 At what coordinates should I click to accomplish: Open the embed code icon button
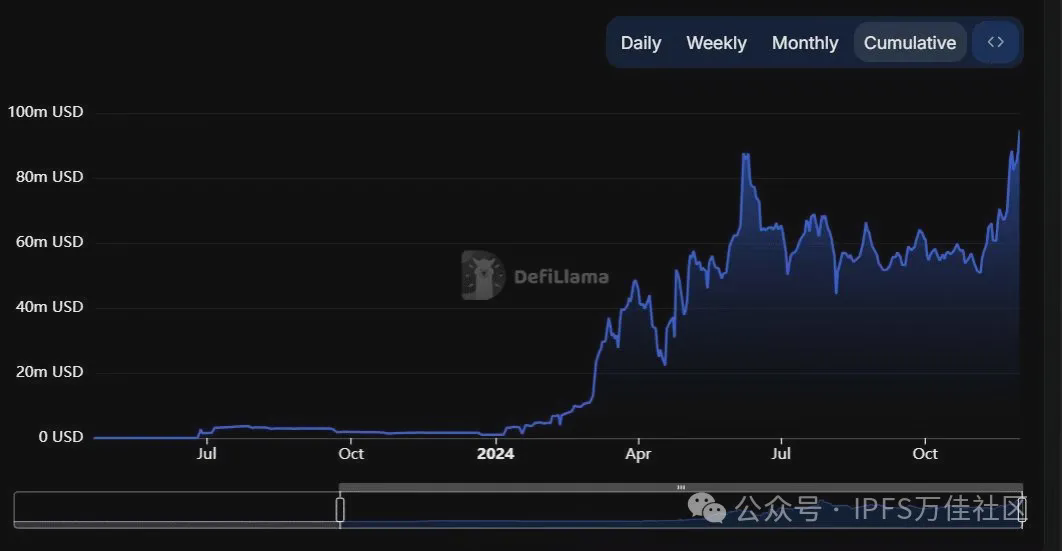[x=995, y=42]
